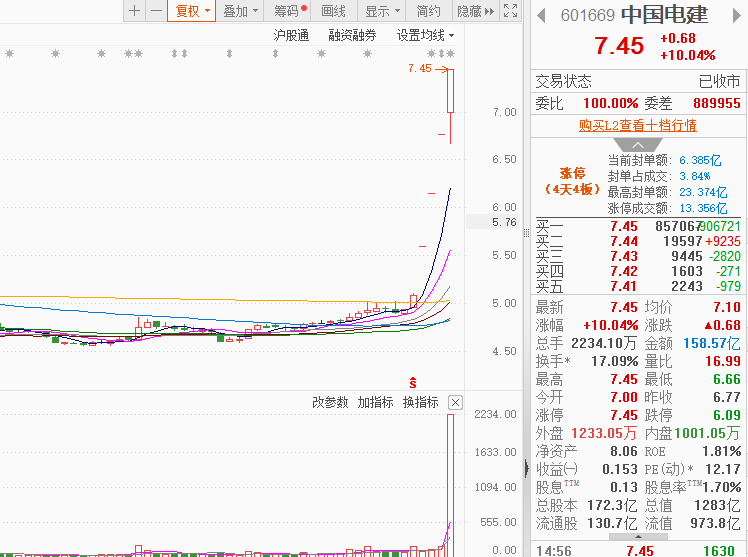Click the 总值 value 1283亿

tap(717, 505)
